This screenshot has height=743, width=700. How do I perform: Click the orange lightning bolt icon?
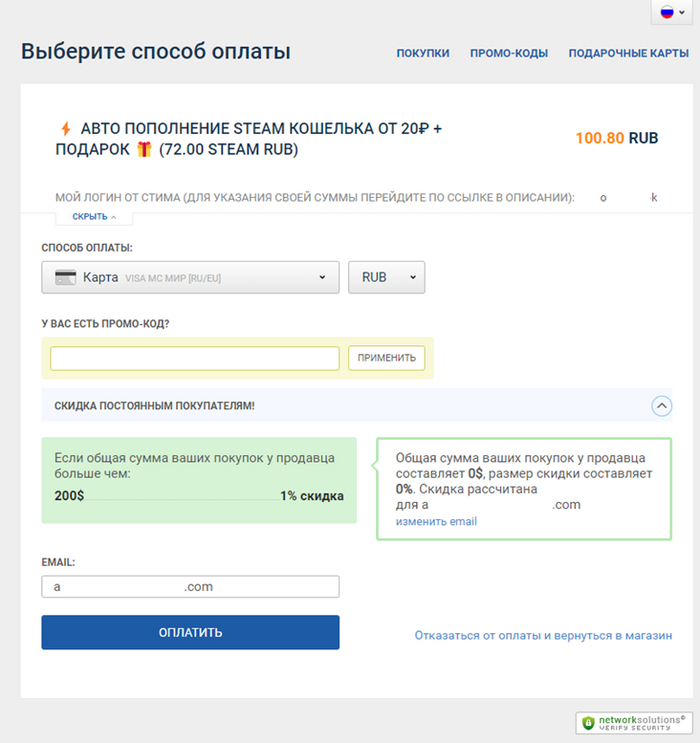pos(66,129)
